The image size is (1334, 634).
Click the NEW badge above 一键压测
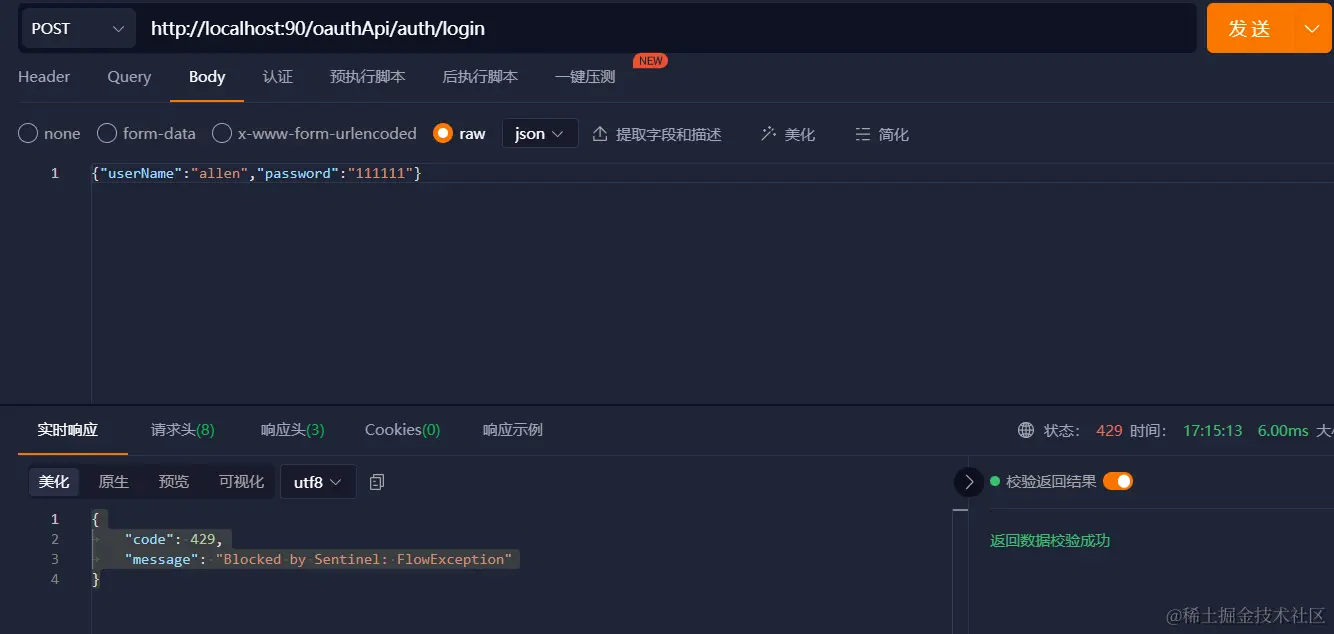tap(650, 61)
